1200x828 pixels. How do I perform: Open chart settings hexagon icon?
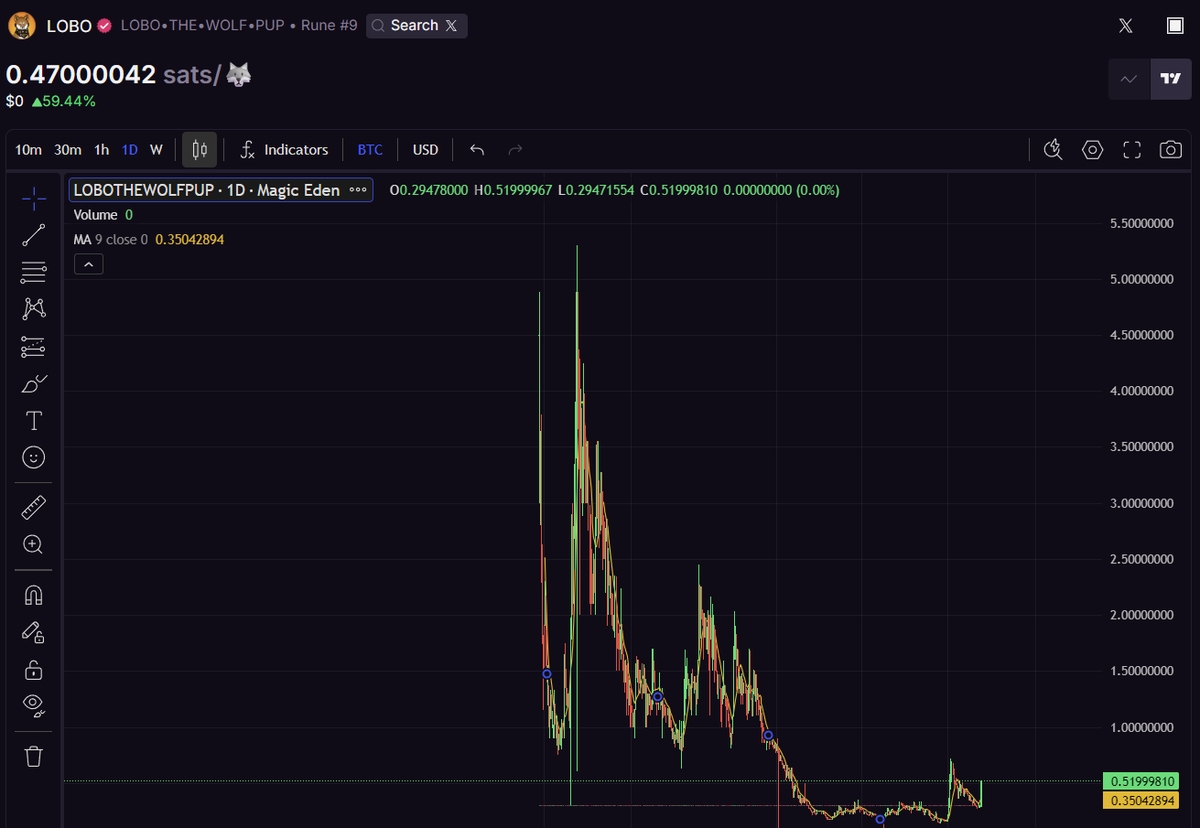coord(1092,150)
